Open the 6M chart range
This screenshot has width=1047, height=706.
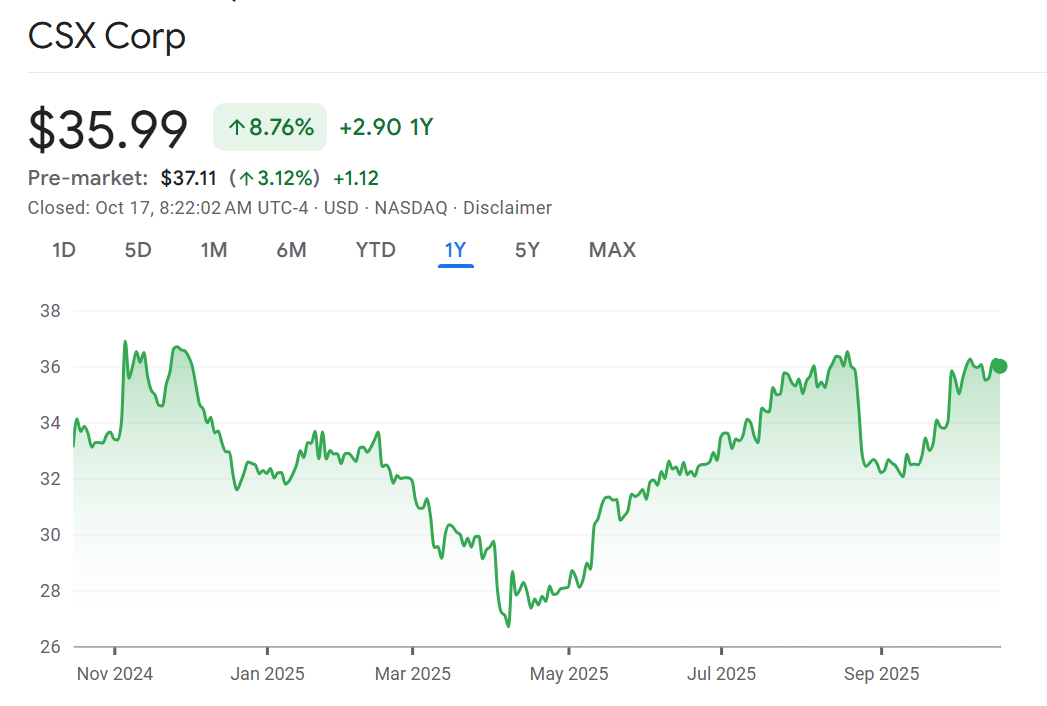(x=291, y=250)
